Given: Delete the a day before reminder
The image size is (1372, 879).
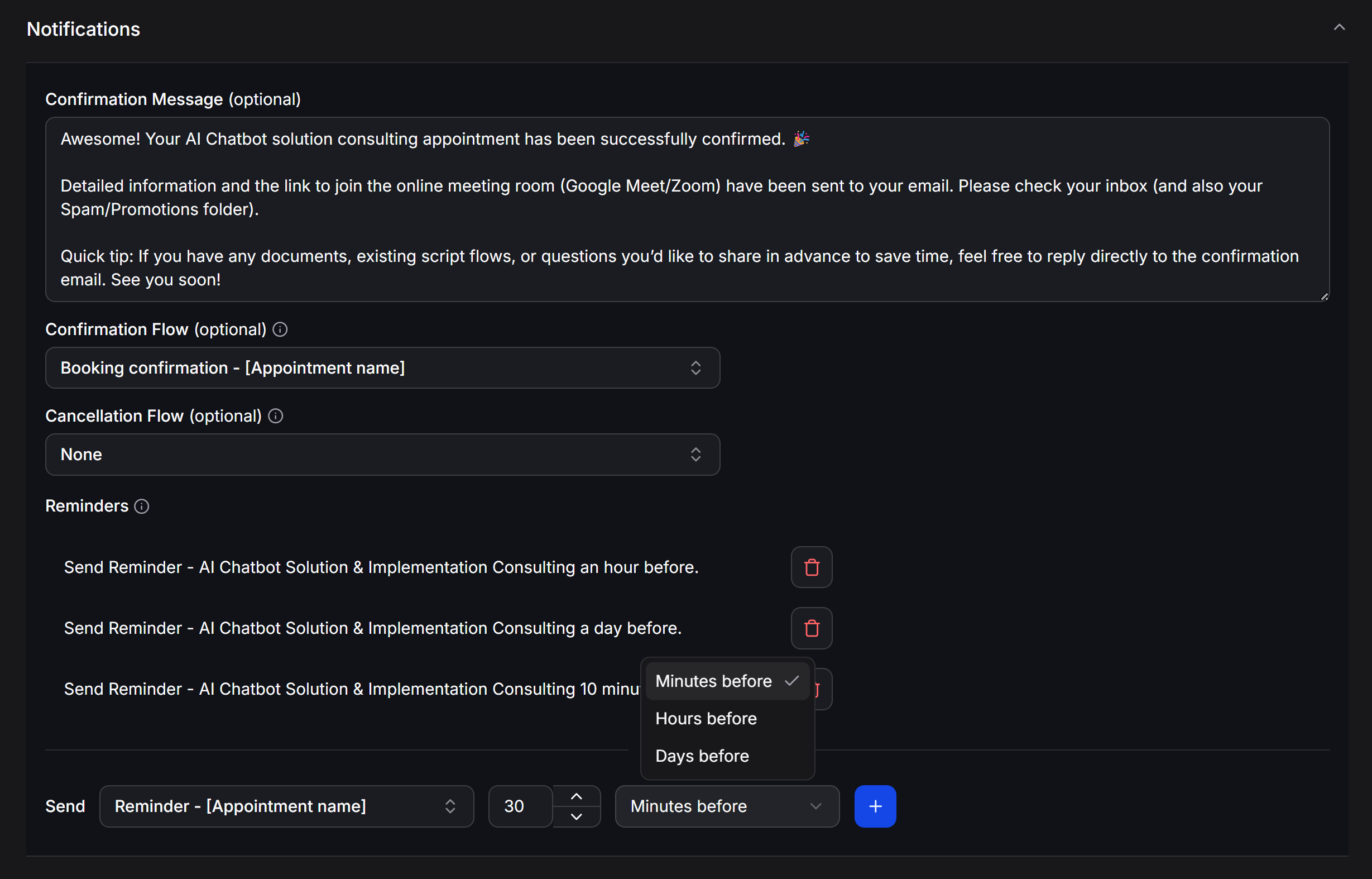Looking at the screenshot, I should pyautogui.click(x=811, y=628).
